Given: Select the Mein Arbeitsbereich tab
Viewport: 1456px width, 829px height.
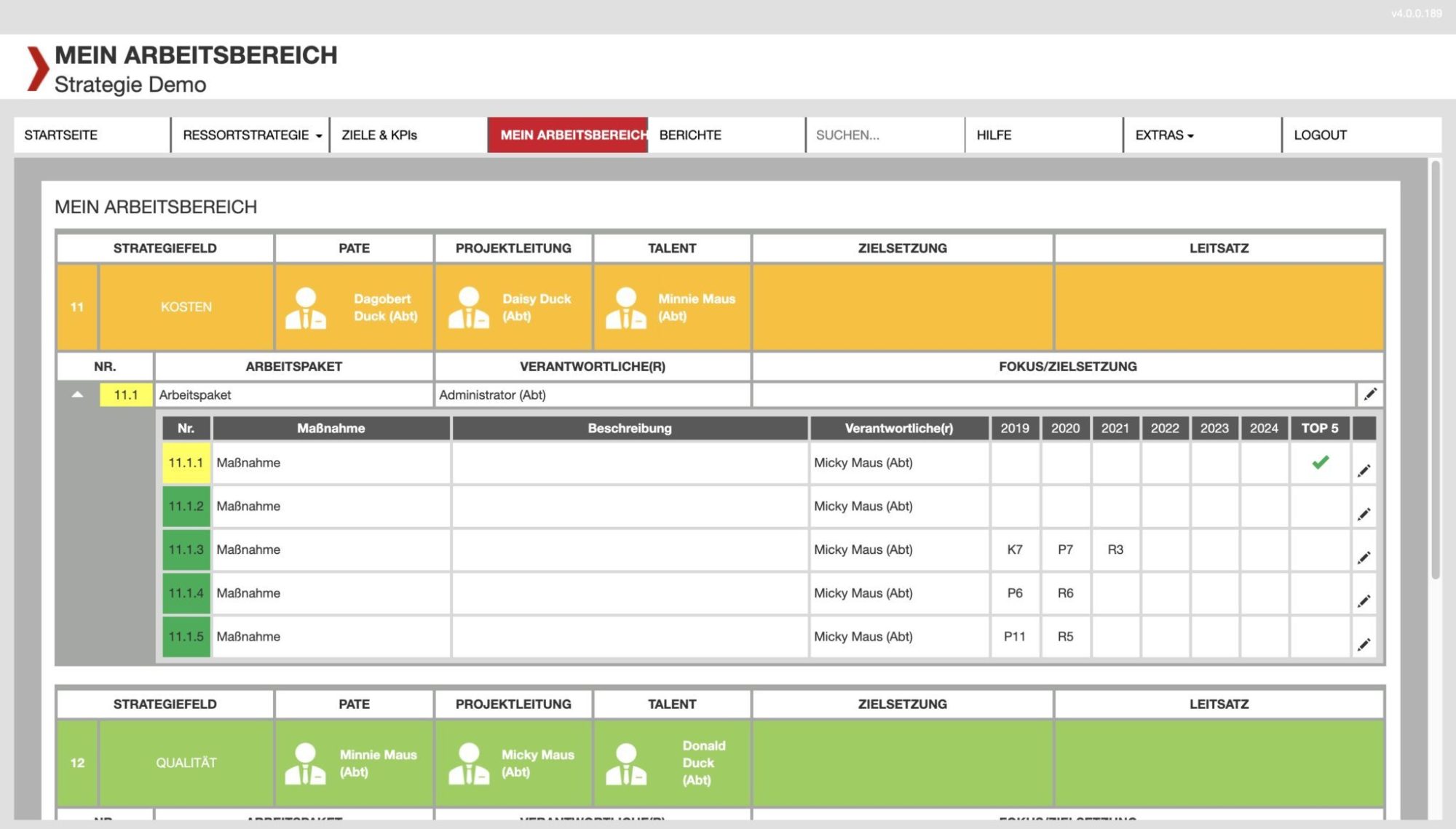Looking at the screenshot, I should 568,135.
